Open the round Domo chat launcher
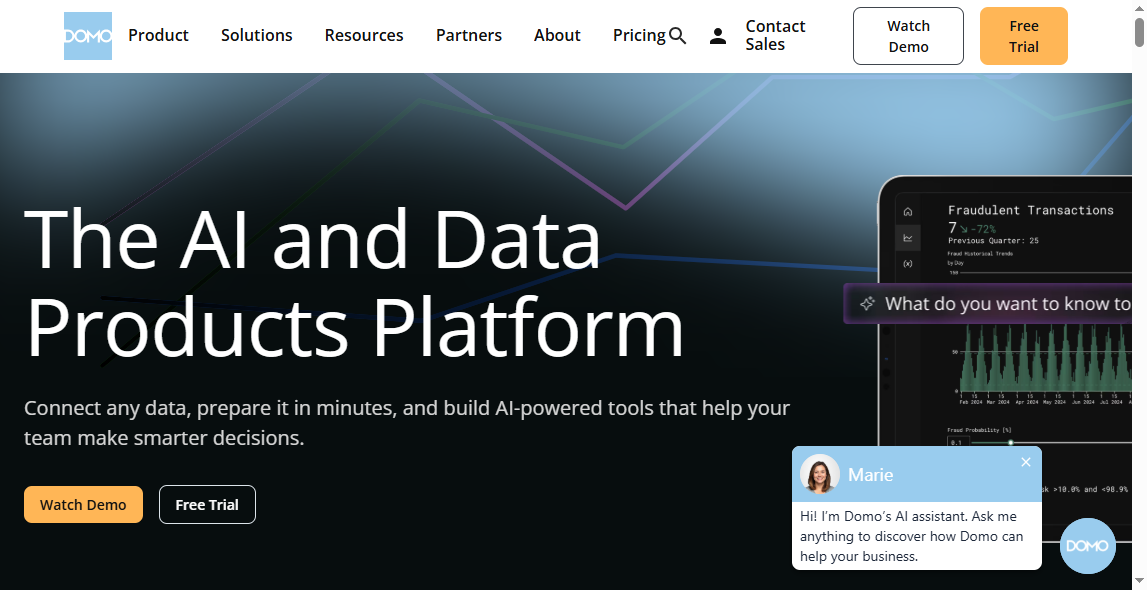The width and height of the screenshot is (1147, 590). pyautogui.click(x=1087, y=545)
